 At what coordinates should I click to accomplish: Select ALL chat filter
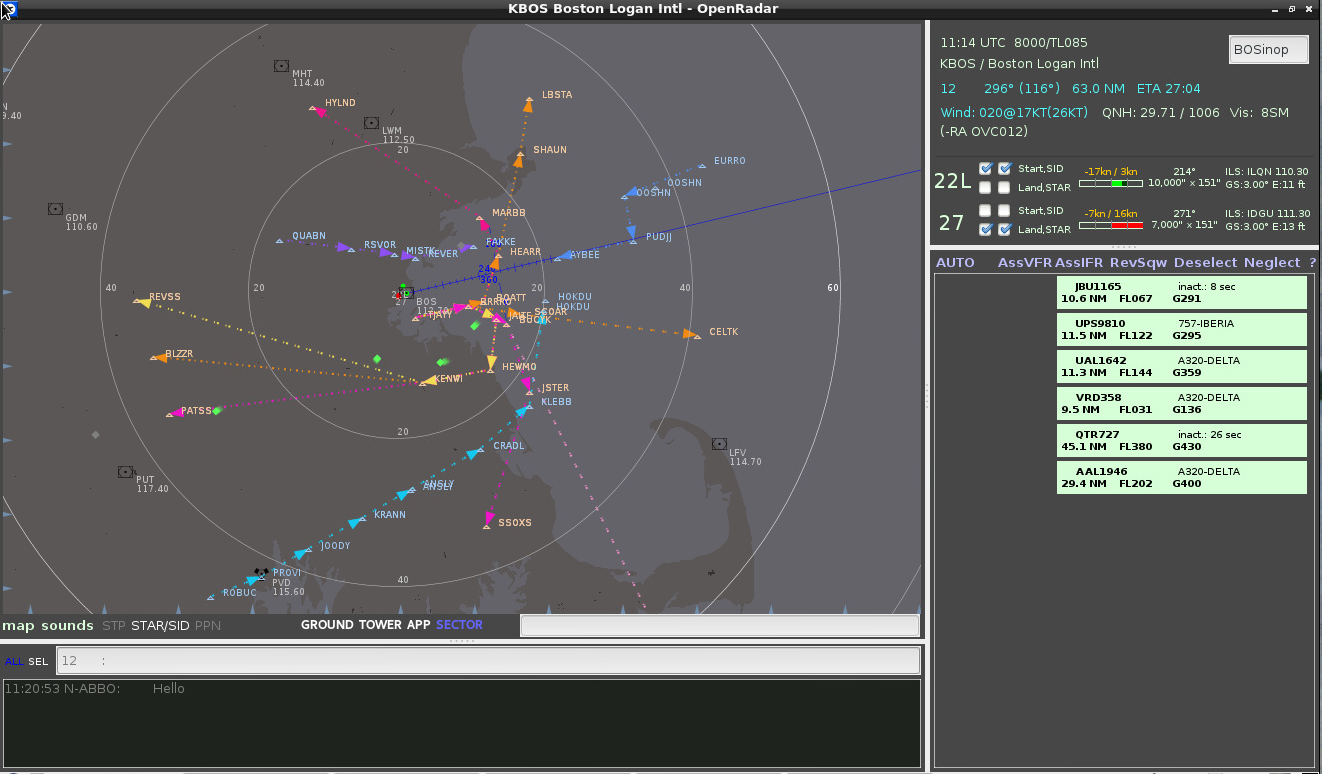pos(14,662)
